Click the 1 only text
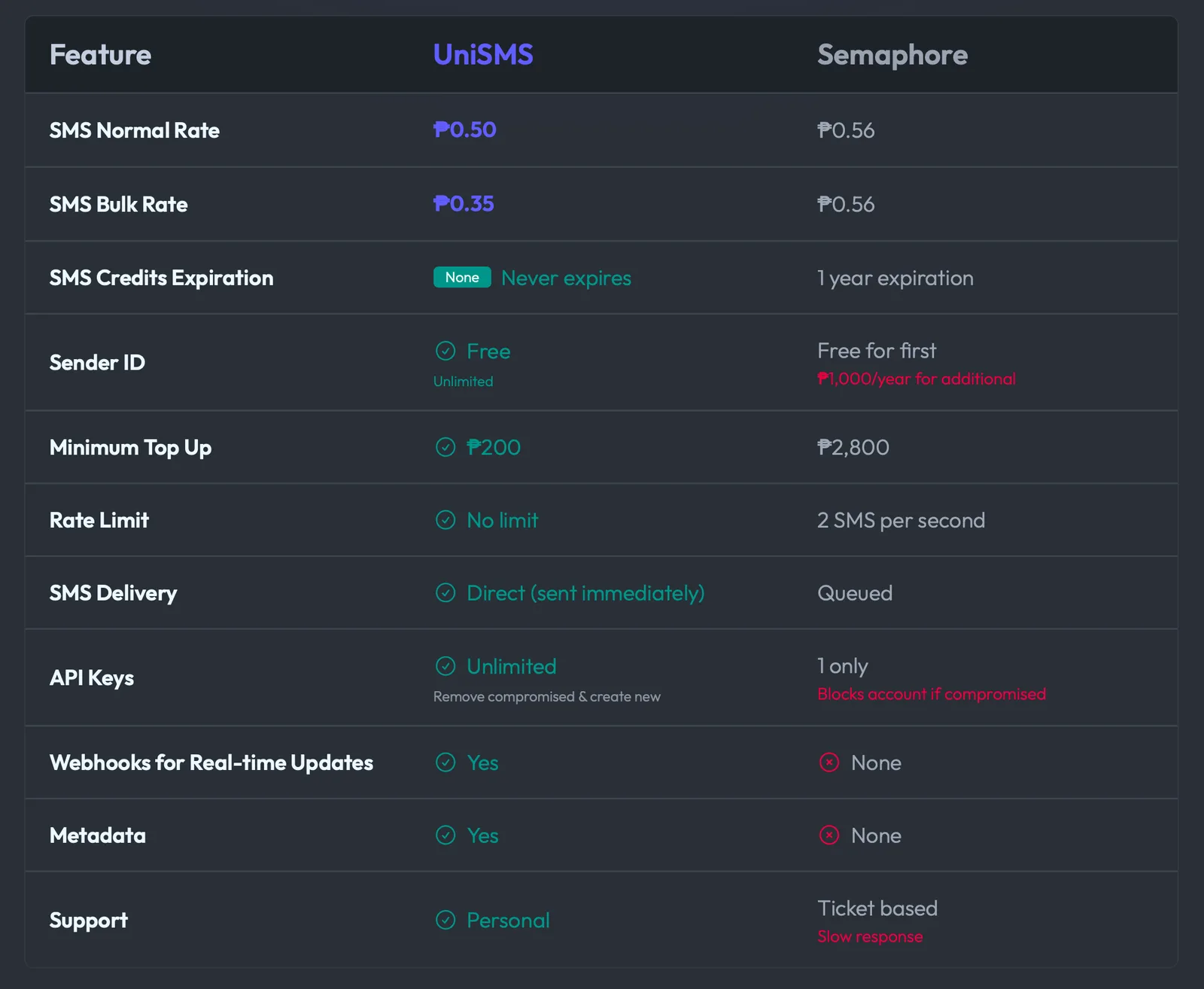1204x989 pixels. 843,666
